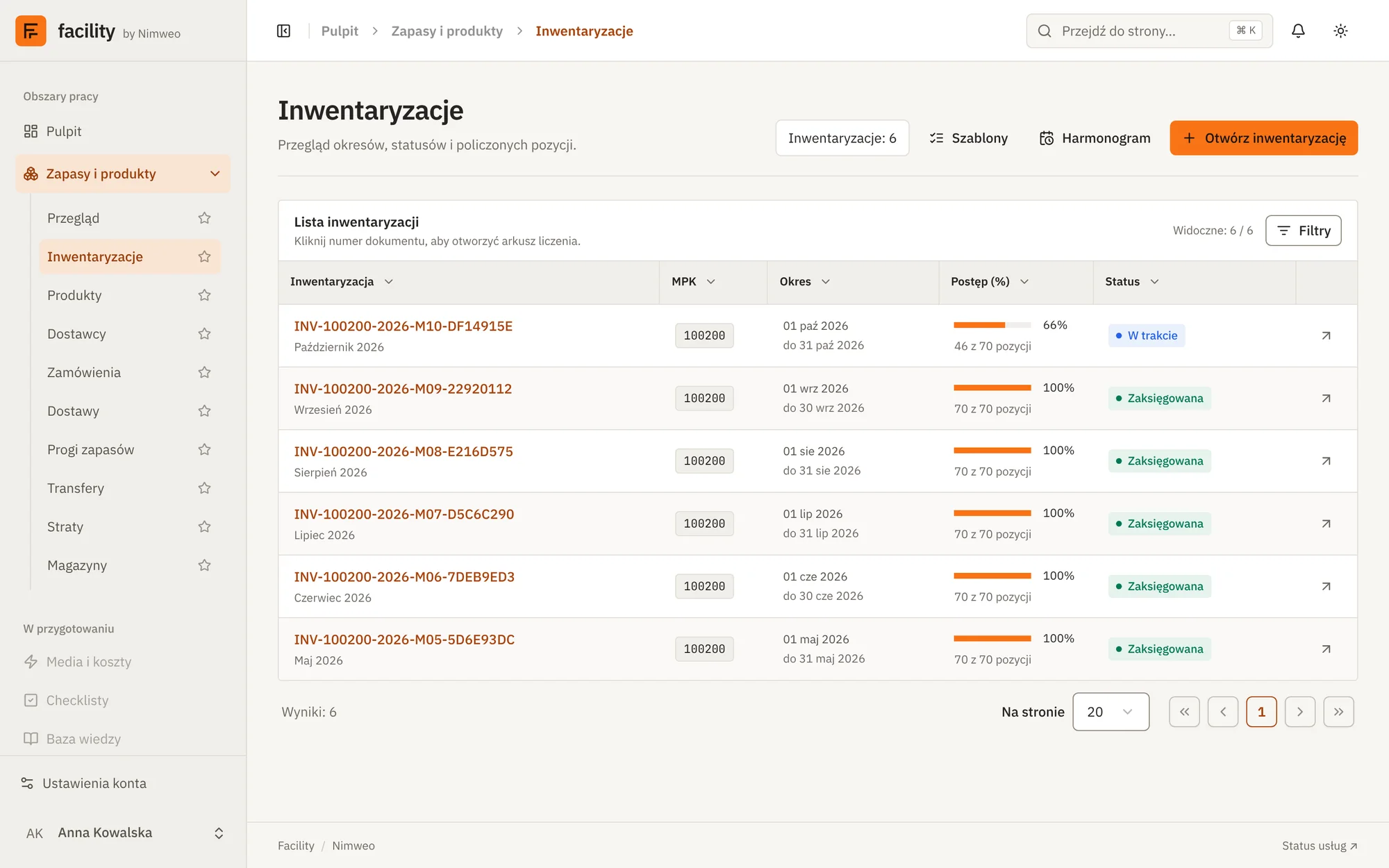The width and height of the screenshot is (1389, 868).
Task: Open row arrow for INV-100200-2026-M10-DF14915E
Action: click(x=1326, y=335)
